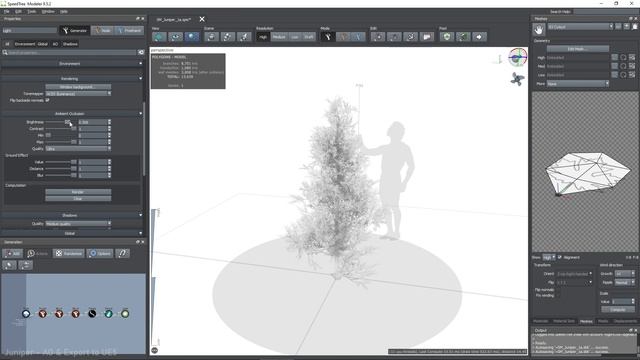Select the last green leaf node
This screenshot has width=640, height=360.
pos(125,313)
